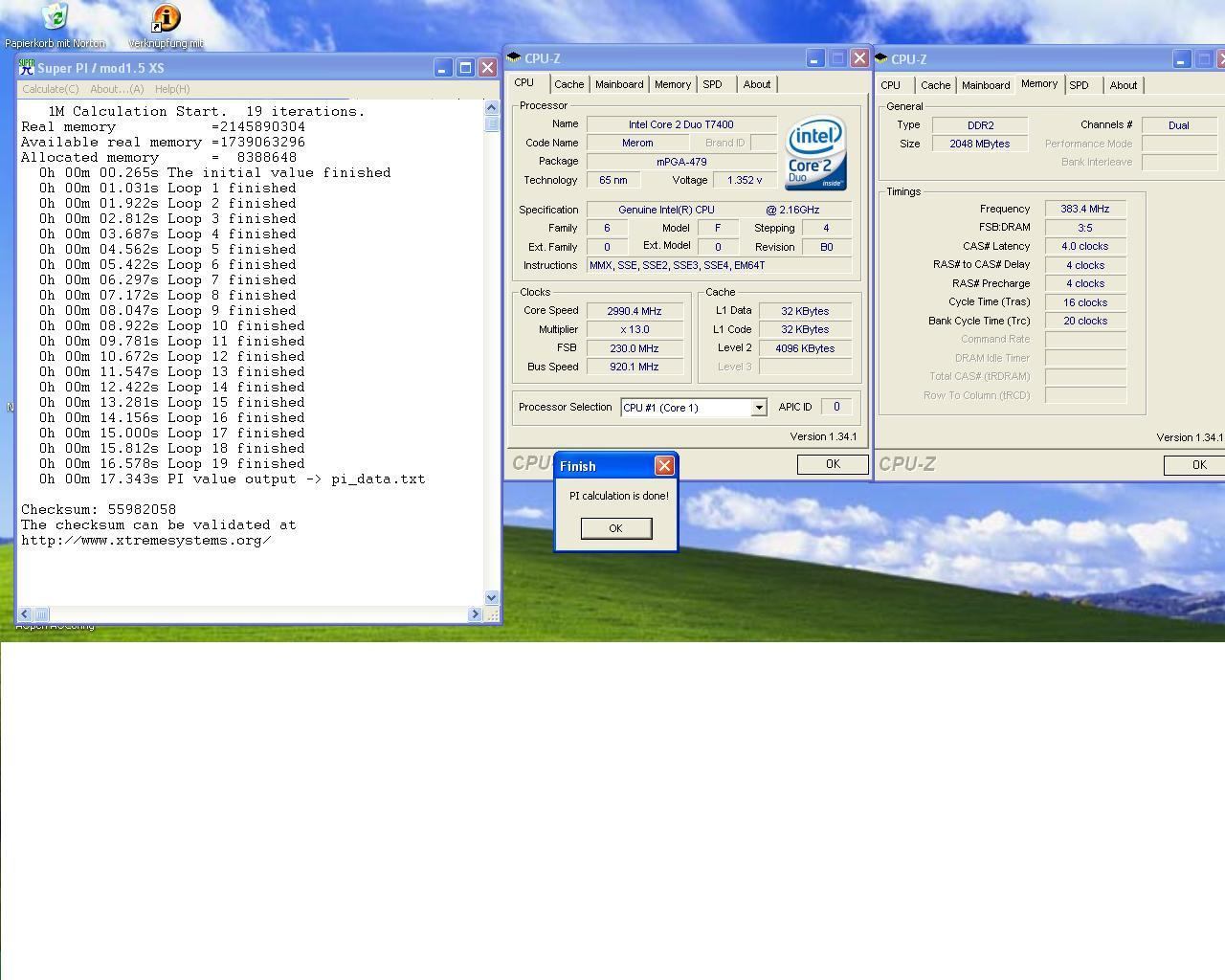Minimize the Super PI window
Image resolution: width=1225 pixels, height=980 pixels.
click(442, 68)
